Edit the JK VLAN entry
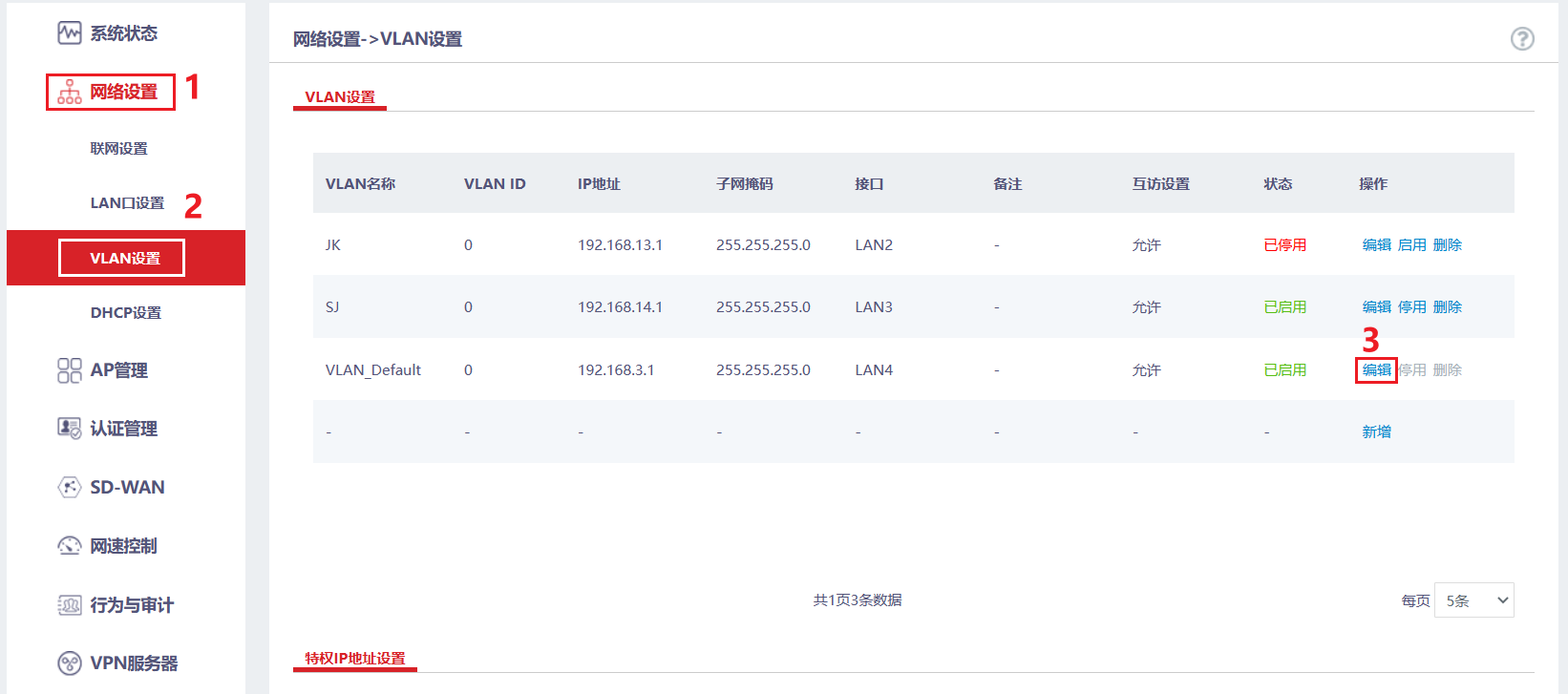Screen dimensions: 1568x694 (1377, 245)
